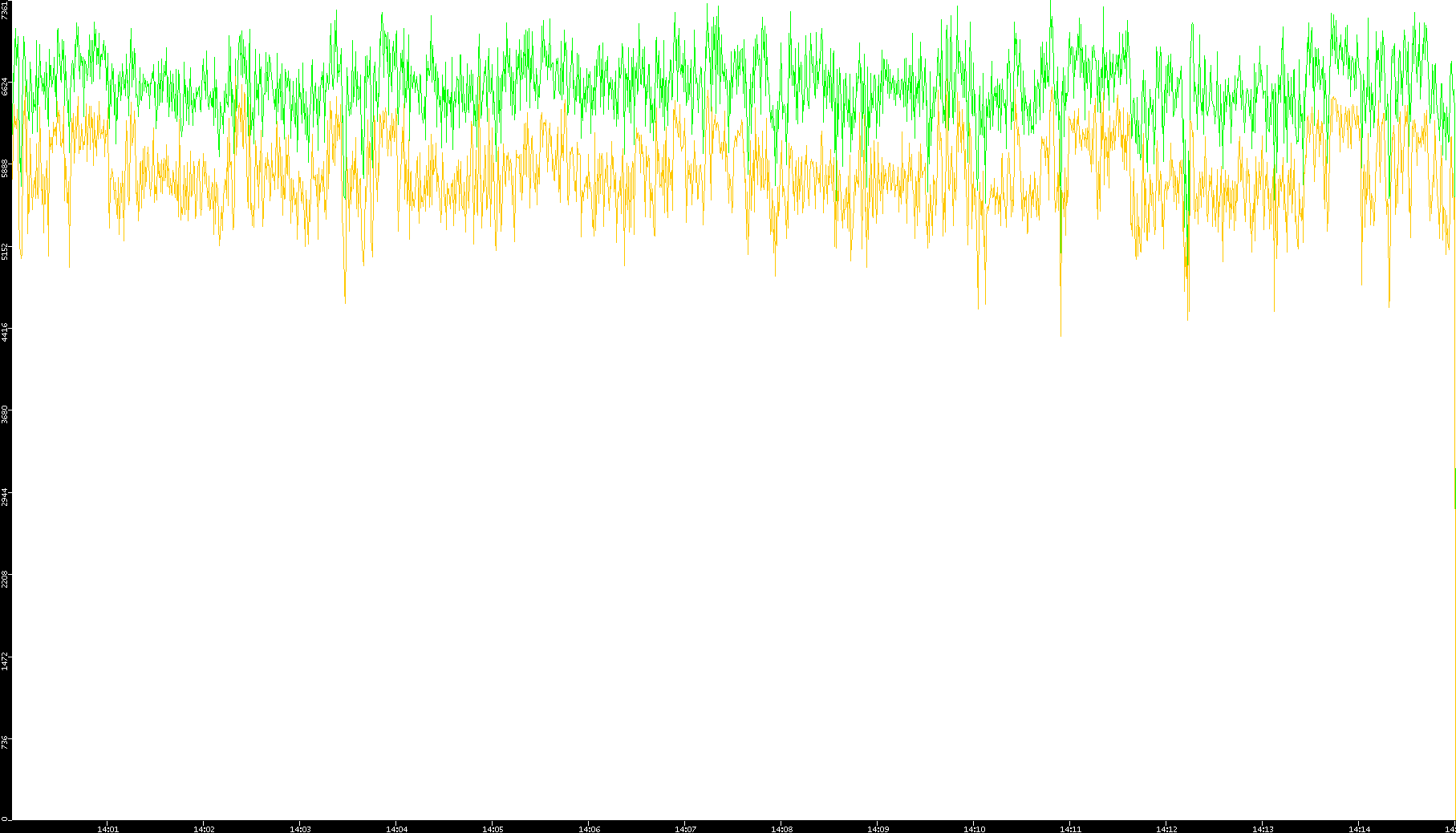Select the 3680 value axis label
Screen dimensions: 1456x833
coord(6,414)
